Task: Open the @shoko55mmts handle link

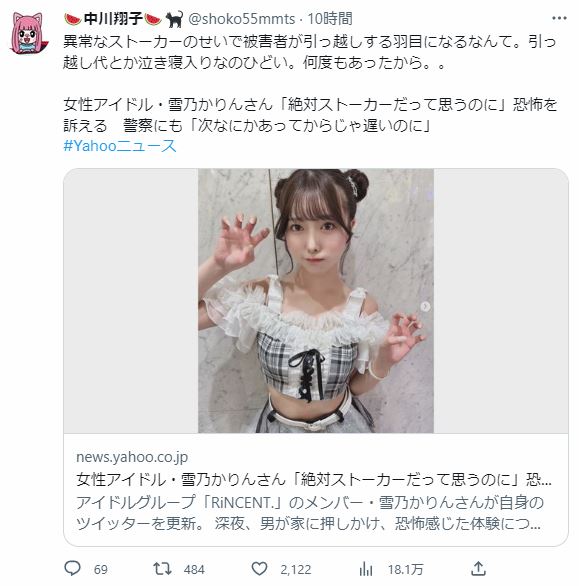Action: click(241, 19)
